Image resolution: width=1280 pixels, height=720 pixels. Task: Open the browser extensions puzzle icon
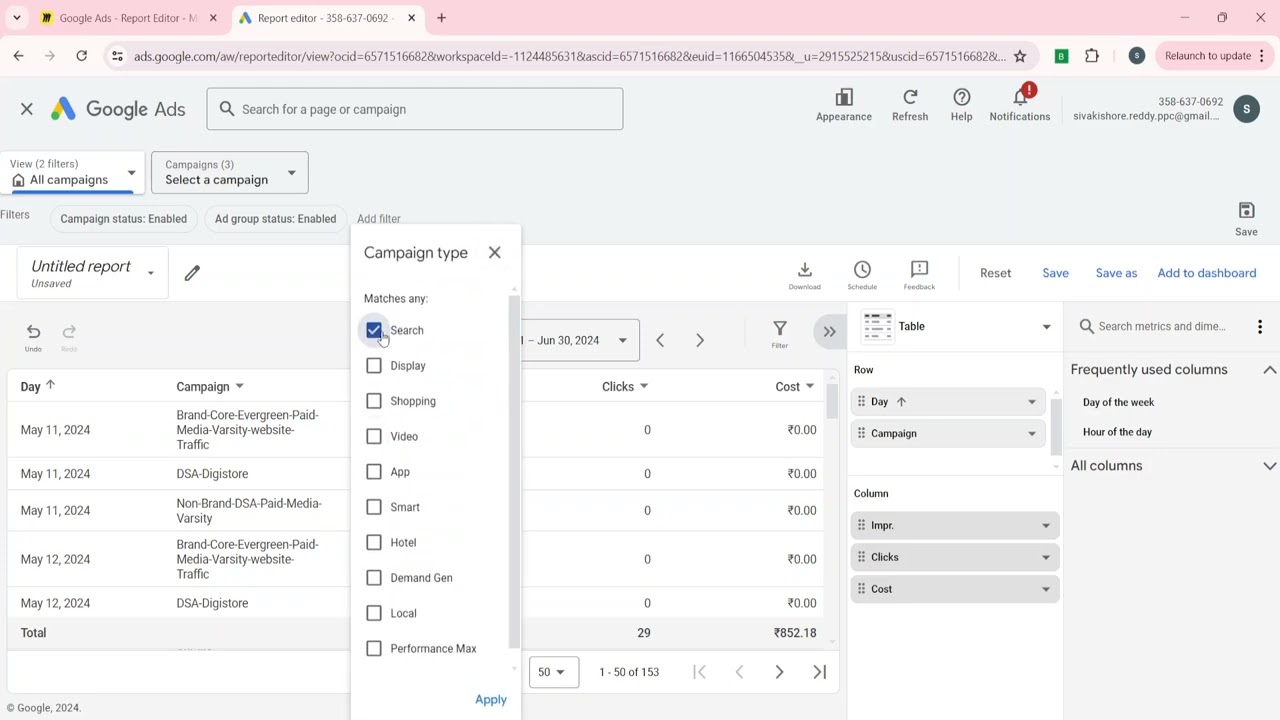pos(1092,56)
